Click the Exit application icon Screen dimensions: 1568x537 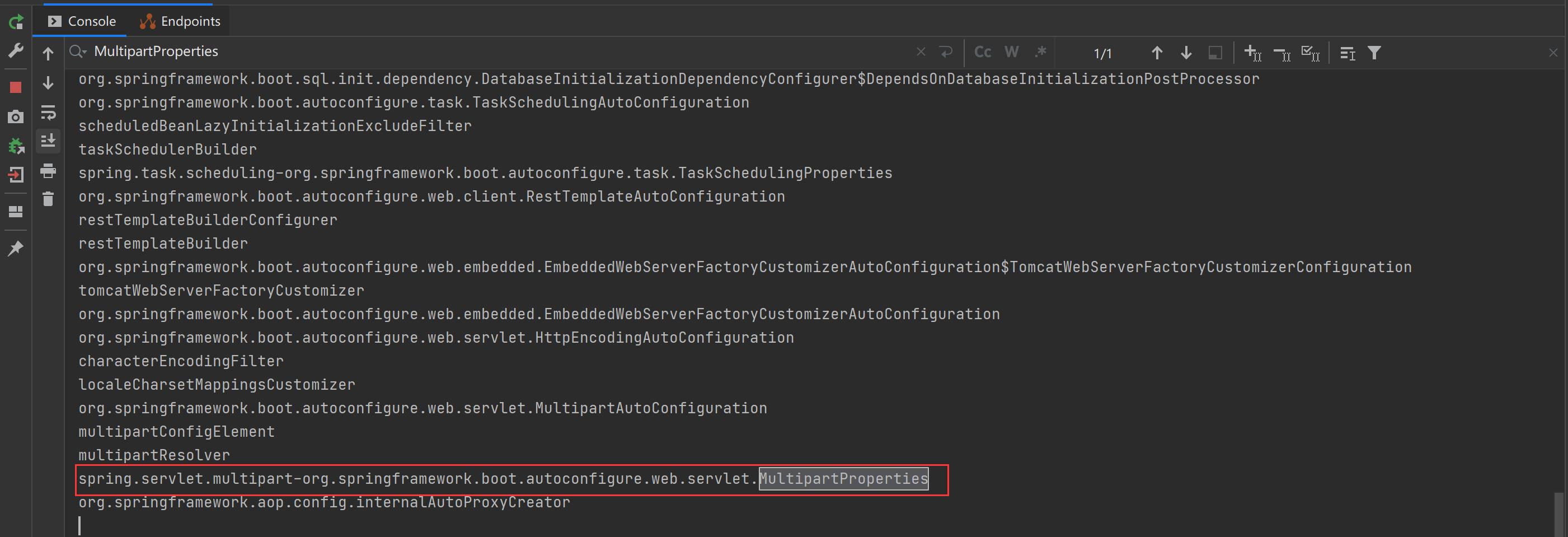(x=16, y=175)
